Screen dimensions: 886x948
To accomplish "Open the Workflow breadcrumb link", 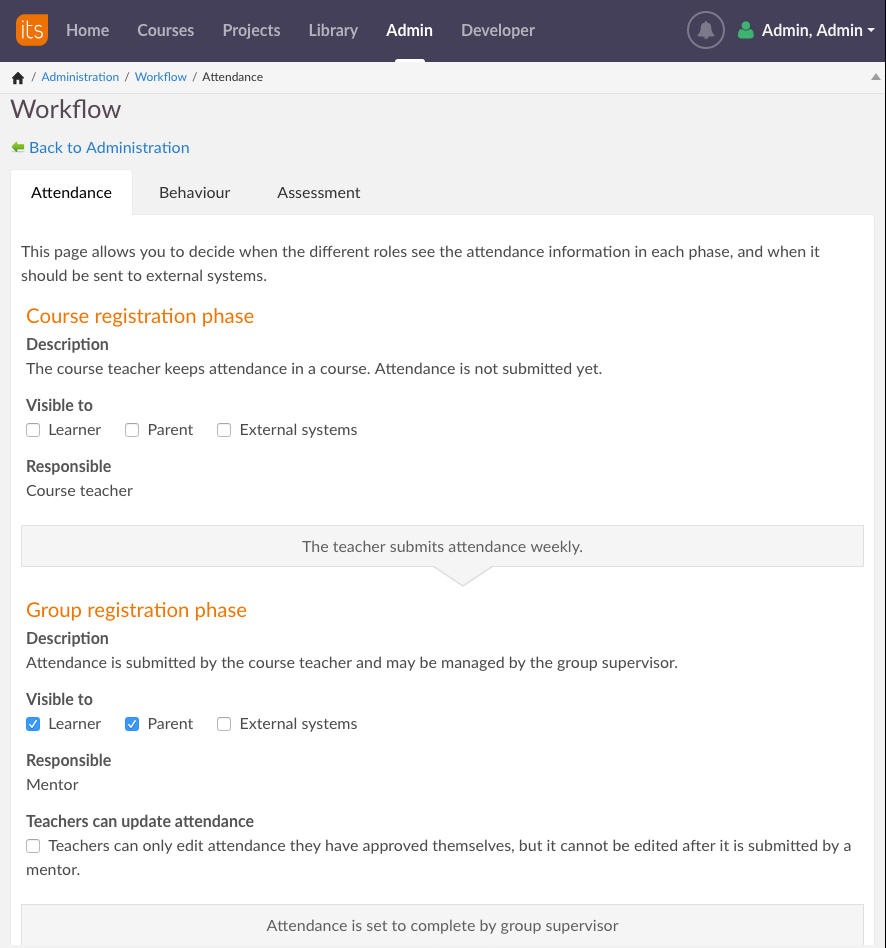I will click(x=161, y=77).
